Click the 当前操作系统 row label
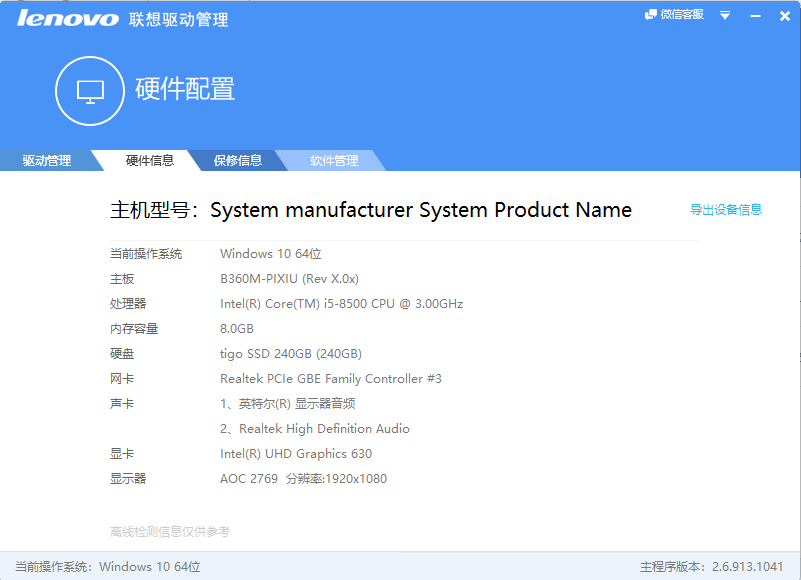The height and width of the screenshot is (580, 801). (x=146, y=253)
